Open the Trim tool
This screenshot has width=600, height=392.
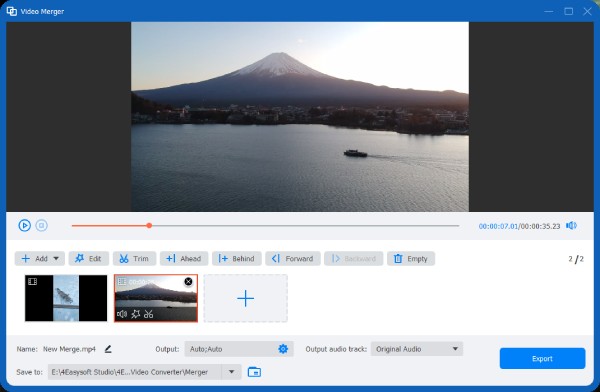click(x=134, y=258)
